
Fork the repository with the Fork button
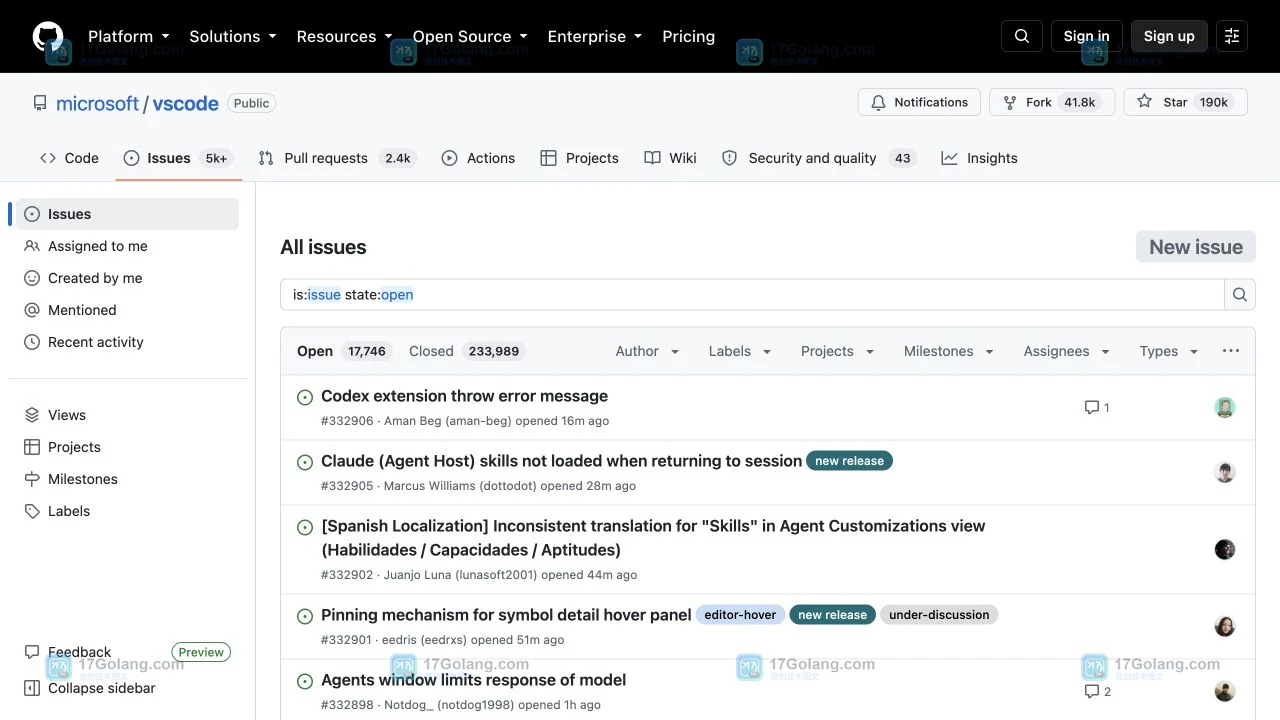(1051, 102)
